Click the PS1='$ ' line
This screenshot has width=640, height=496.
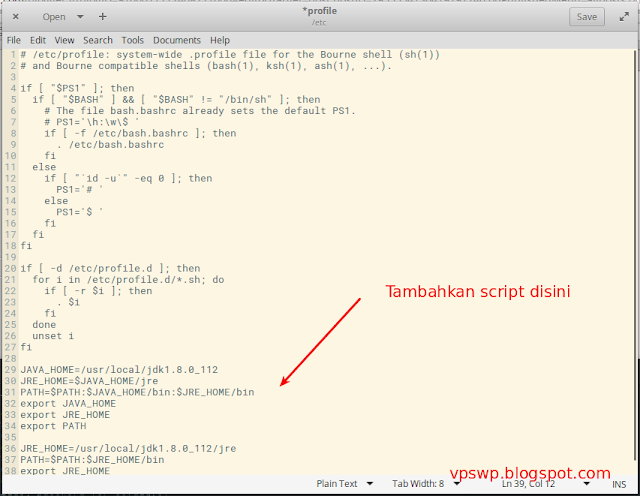tap(80, 212)
